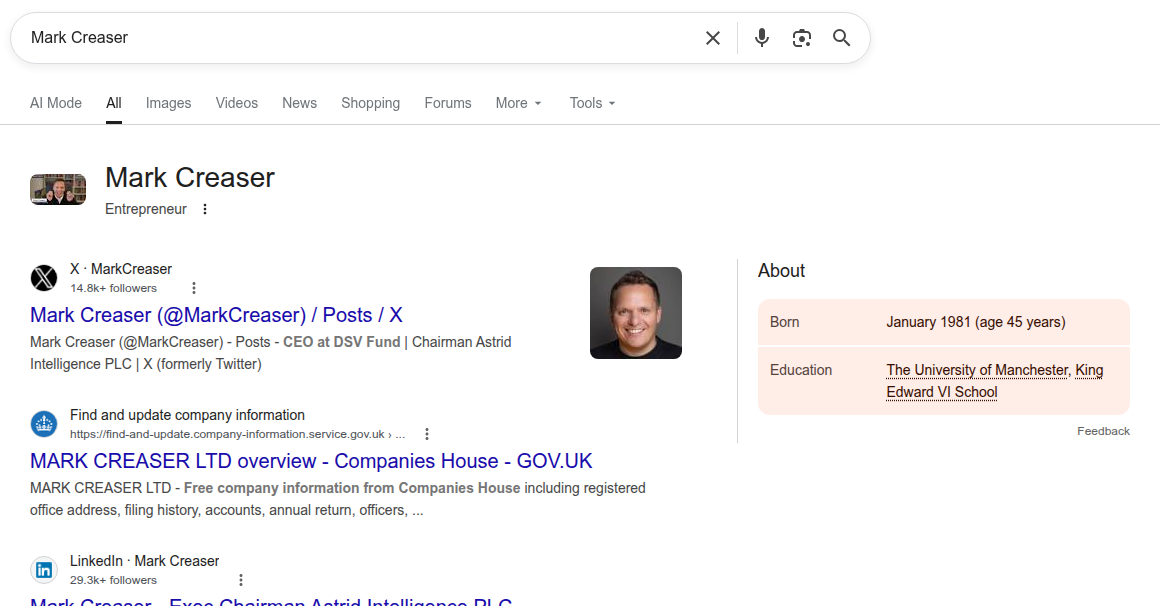Click the find-and-update.company-information.service.gov.uk URL

coord(237,434)
